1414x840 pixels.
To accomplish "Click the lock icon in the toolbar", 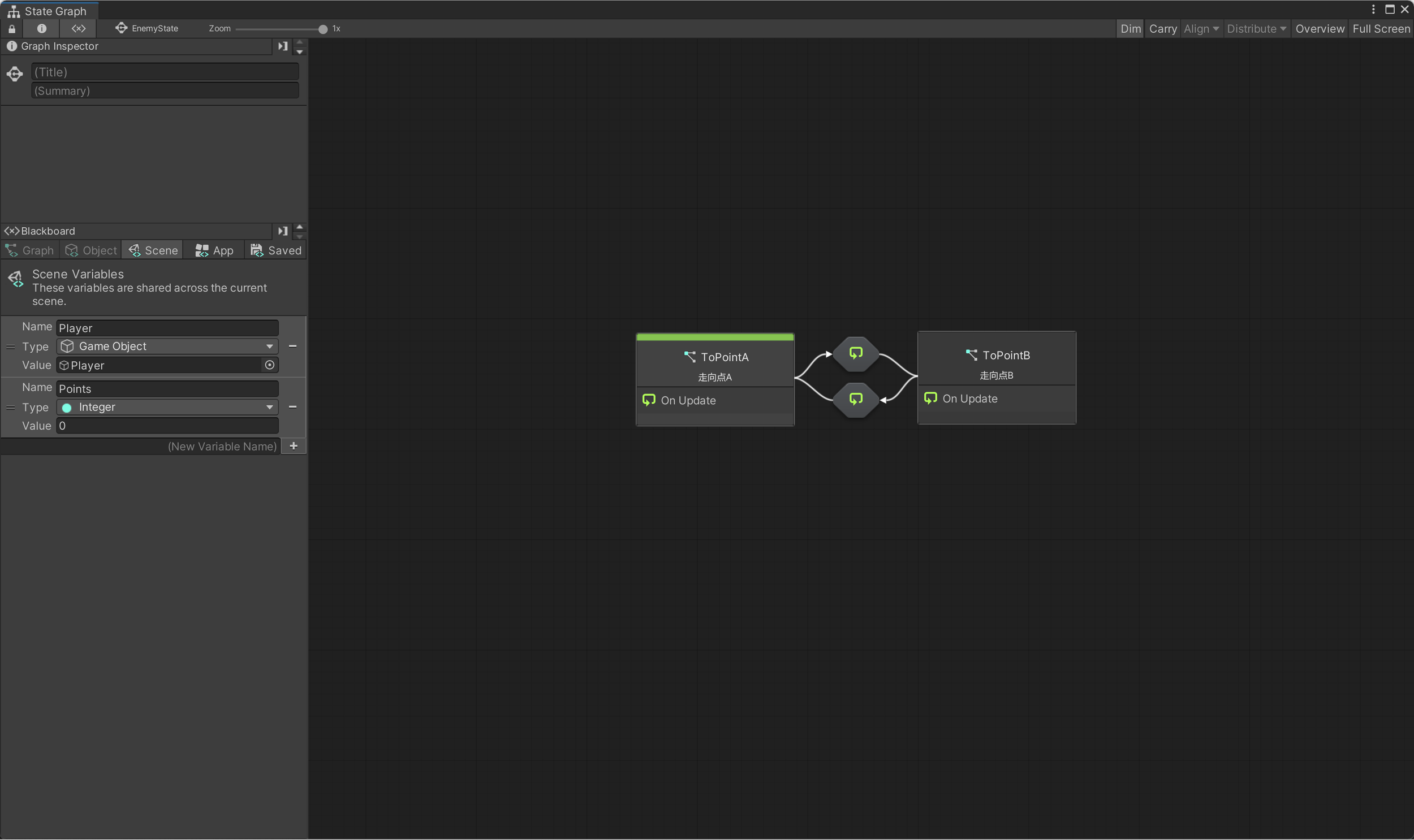I will (x=12, y=28).
